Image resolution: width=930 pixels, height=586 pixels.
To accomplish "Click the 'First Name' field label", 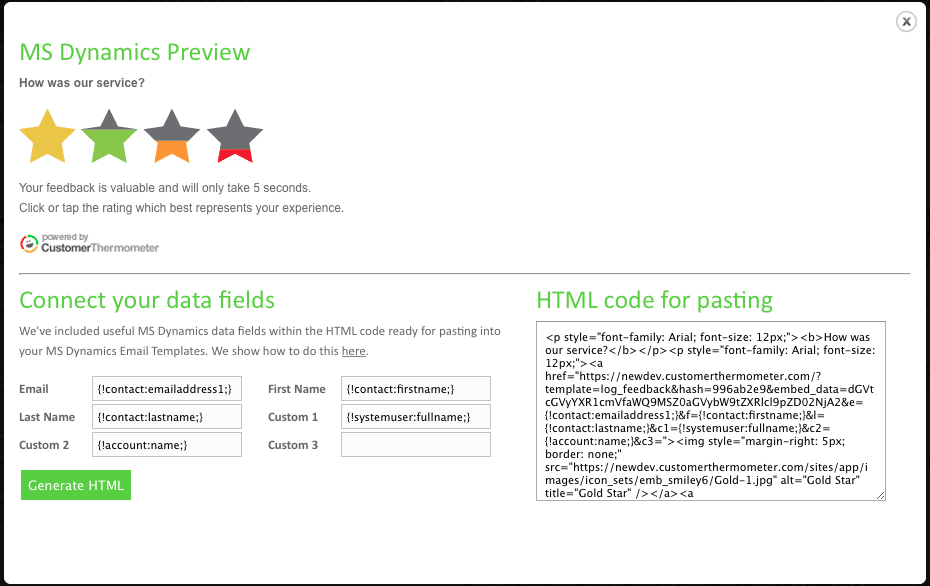I will (x=297, y=389).
